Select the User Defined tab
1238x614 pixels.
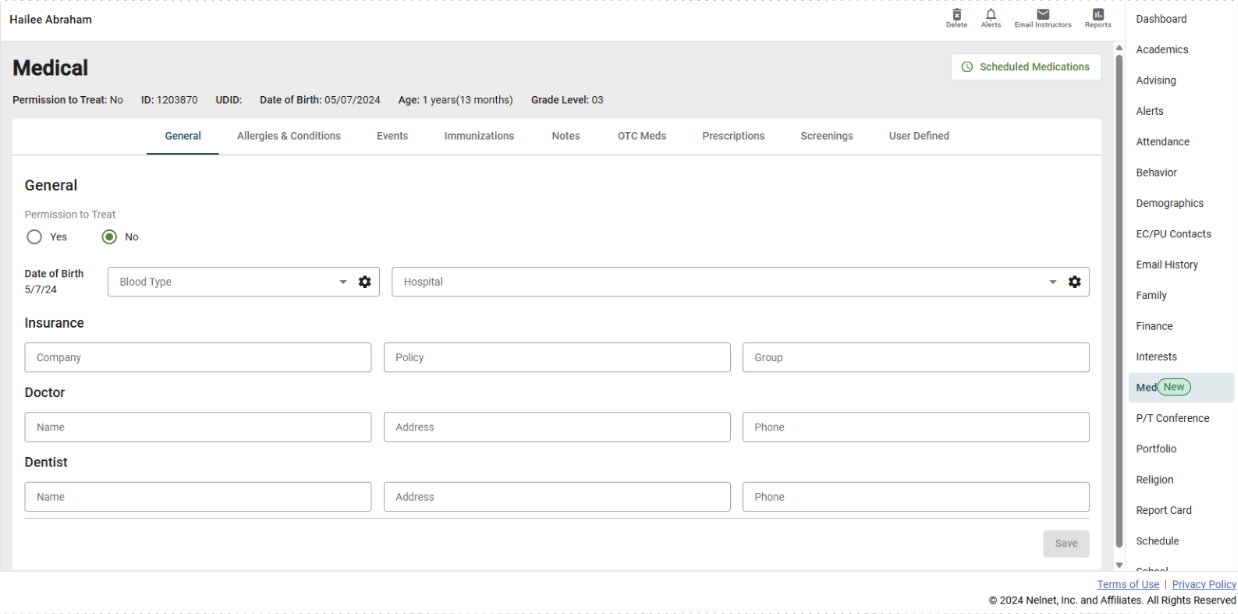click(919, 136)
